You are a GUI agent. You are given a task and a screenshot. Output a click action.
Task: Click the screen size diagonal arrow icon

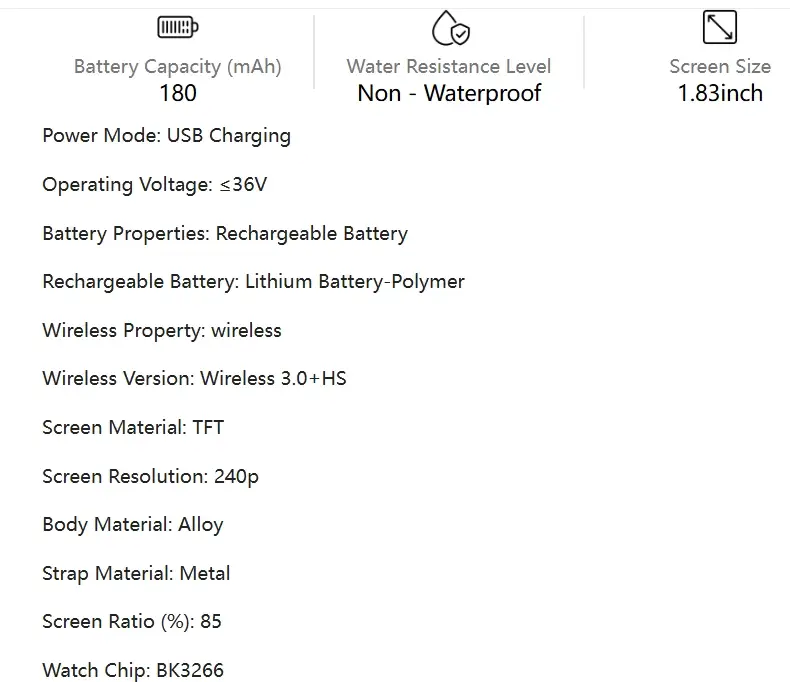719,27
